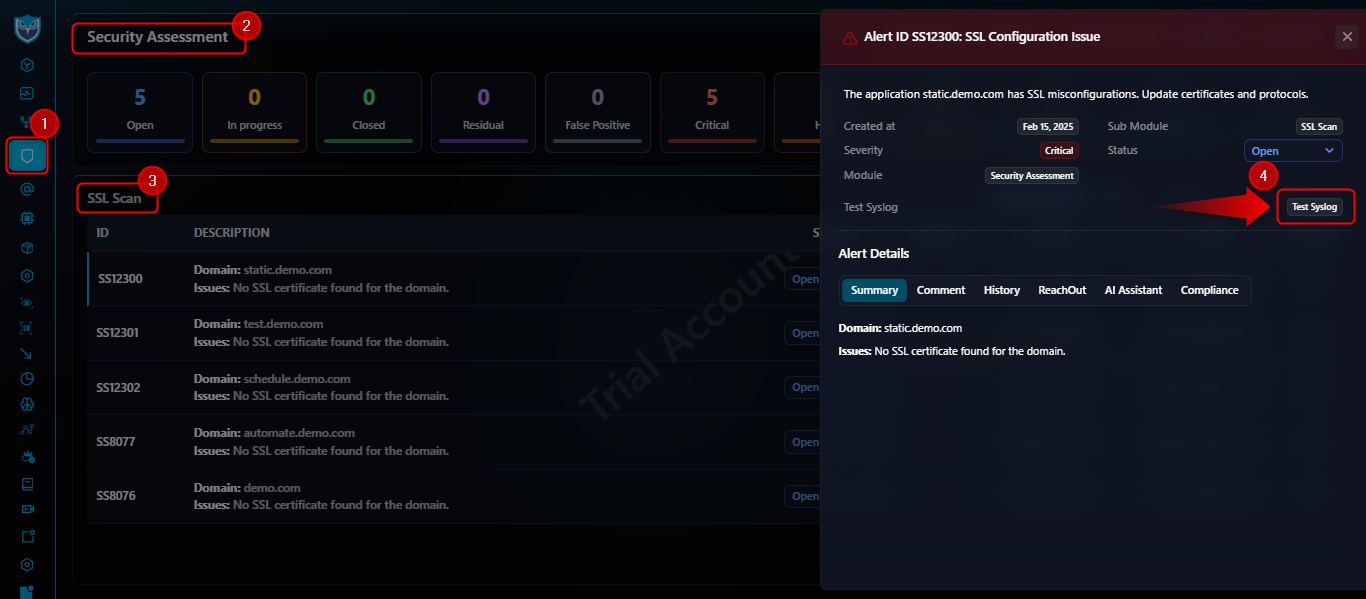Click the Security Assessment page heading
This screenshot has width=1366, height=599.
[158, 37]
